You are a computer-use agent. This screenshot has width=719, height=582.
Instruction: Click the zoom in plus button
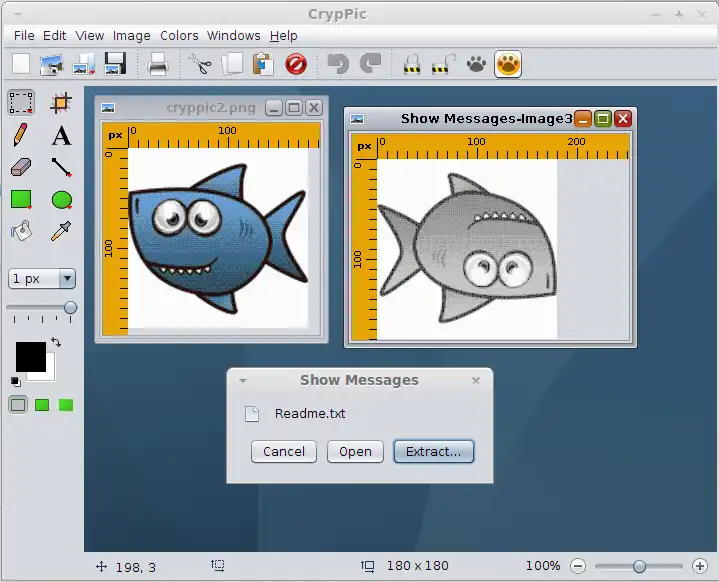[x=700, y=566]
